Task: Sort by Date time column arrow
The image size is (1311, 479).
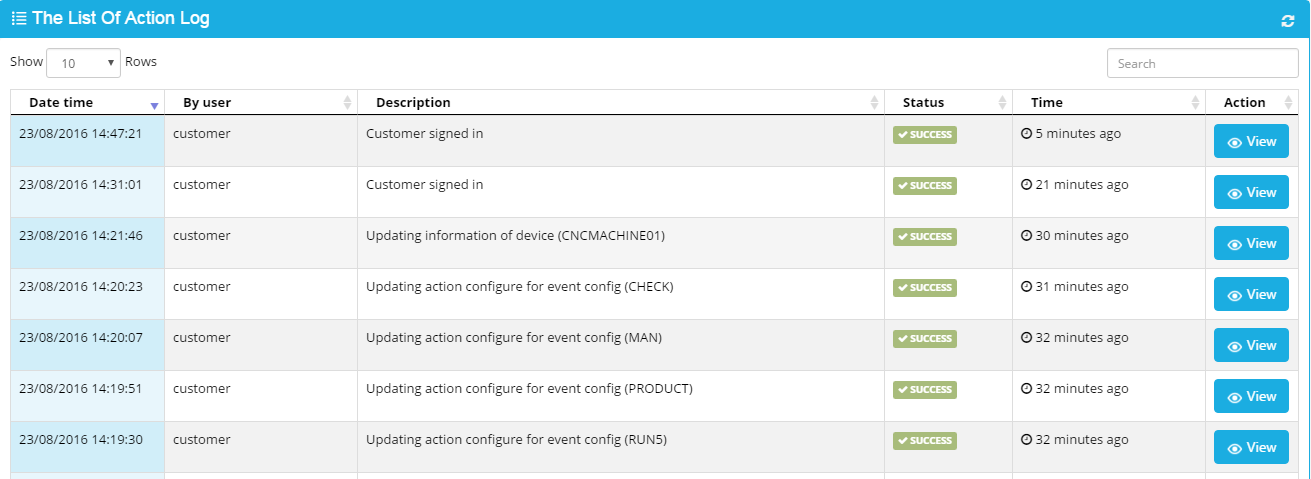Action: 154,103
